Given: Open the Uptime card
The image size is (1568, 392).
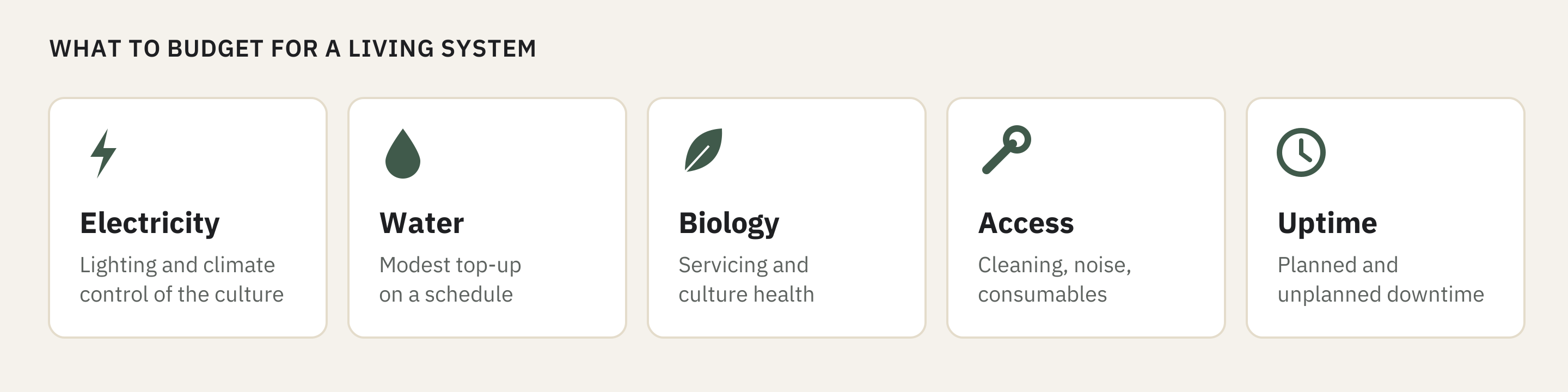Looking at the screenshot, I should pos(1386,217).
